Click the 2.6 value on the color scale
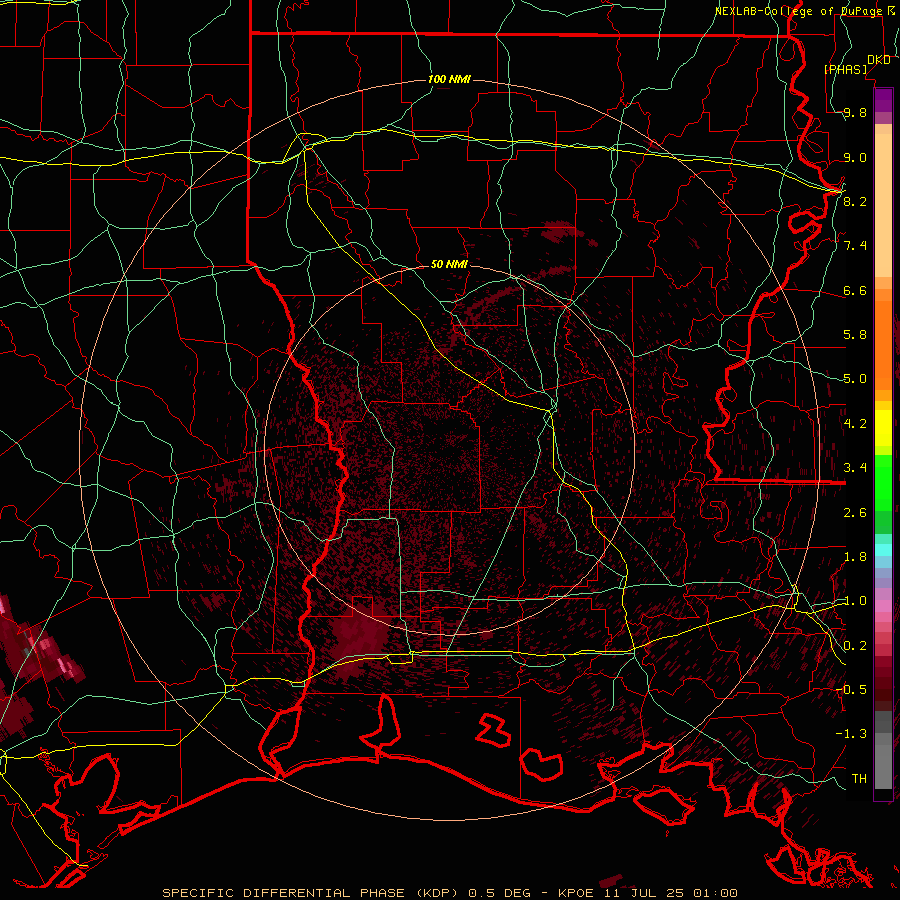 pyautogui.click(x=855, y=512)
